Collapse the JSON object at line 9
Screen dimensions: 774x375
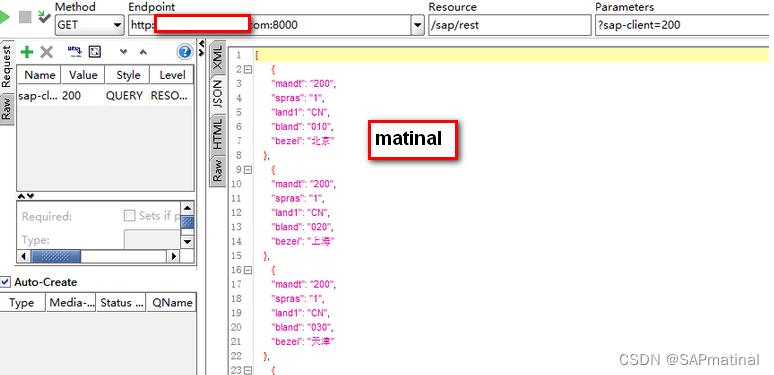[248, 170]
